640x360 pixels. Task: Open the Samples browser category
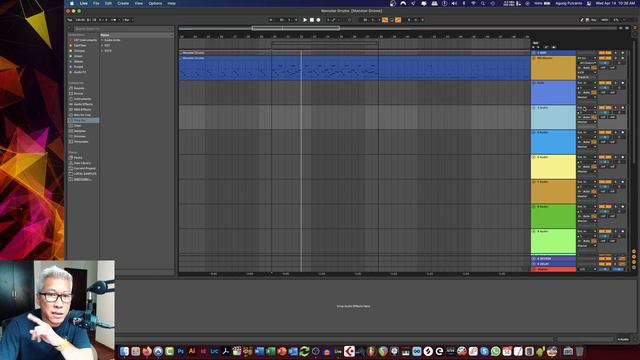(x=80, y=131)
